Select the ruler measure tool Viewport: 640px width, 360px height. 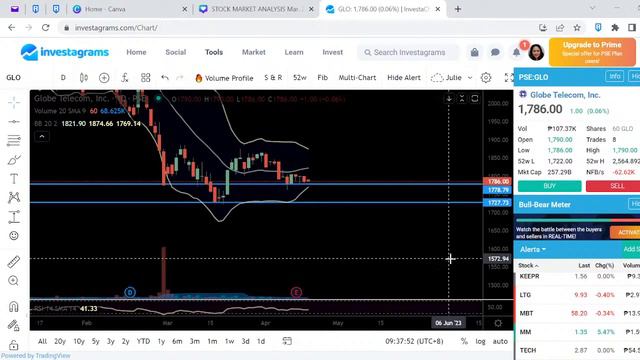click(x=14, y=262)
